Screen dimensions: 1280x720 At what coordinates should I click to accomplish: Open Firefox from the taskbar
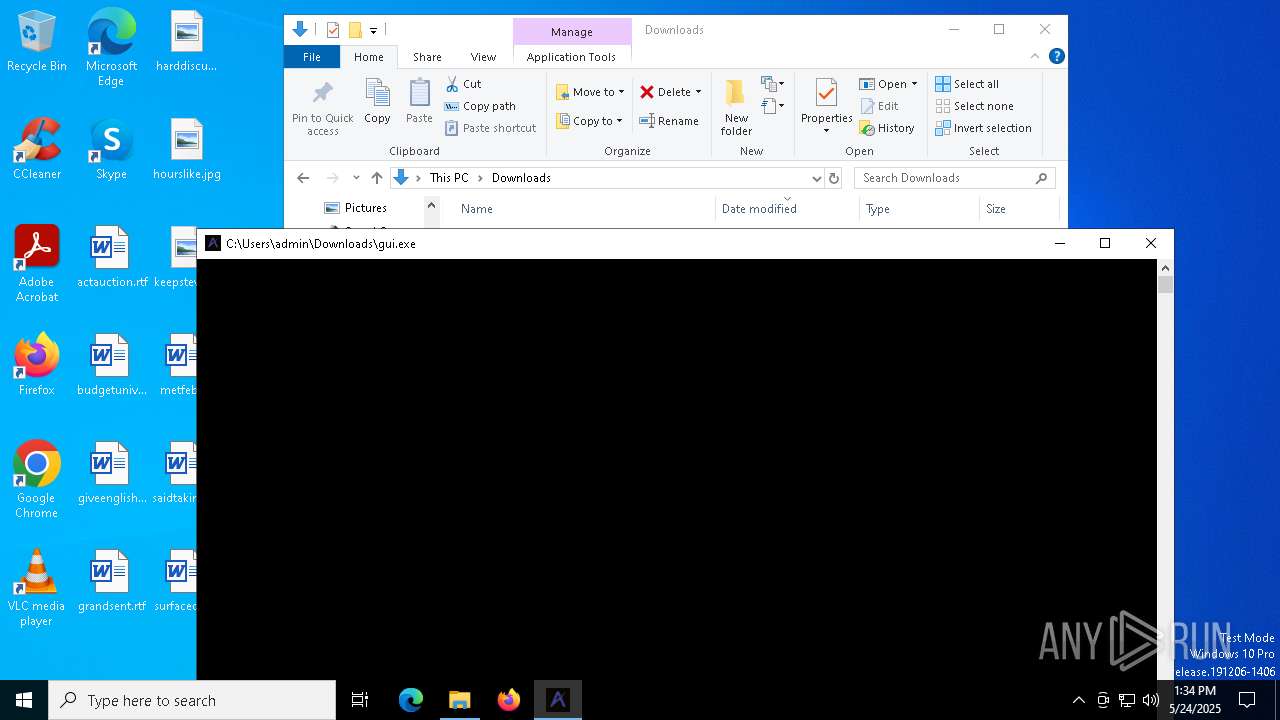[509, 700]
